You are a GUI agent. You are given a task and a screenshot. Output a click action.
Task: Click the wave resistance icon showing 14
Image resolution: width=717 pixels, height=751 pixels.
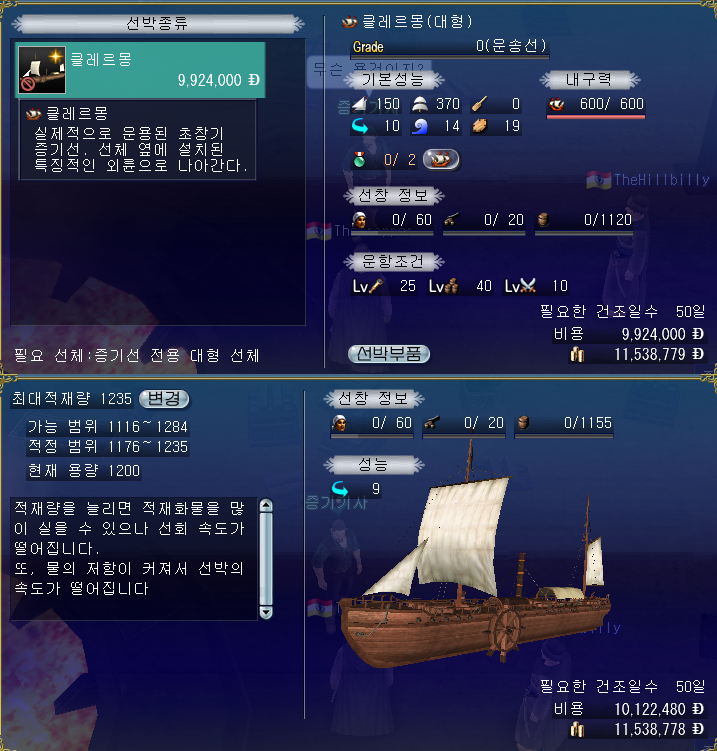[420, 126]
